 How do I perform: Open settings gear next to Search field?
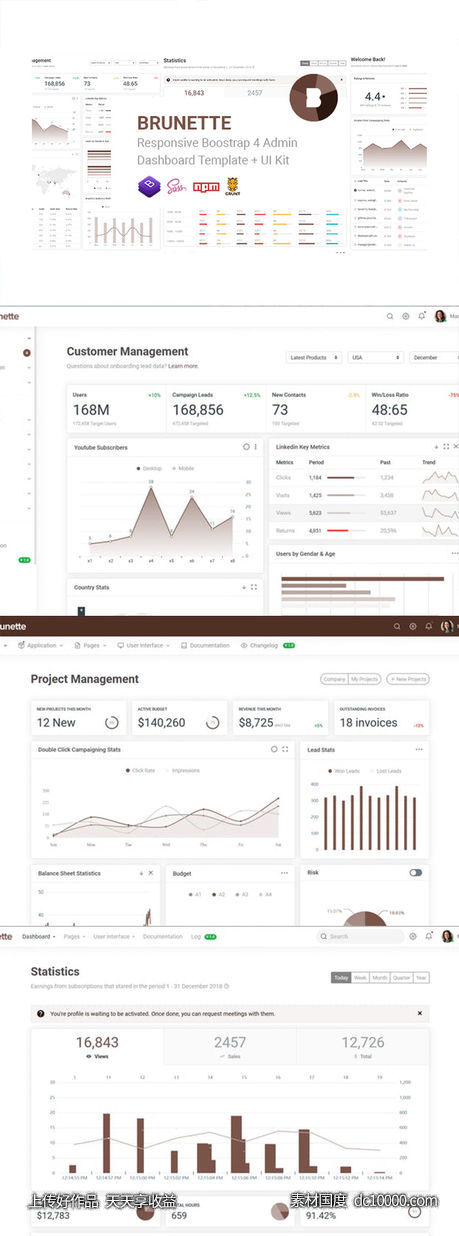pos(413,937)
